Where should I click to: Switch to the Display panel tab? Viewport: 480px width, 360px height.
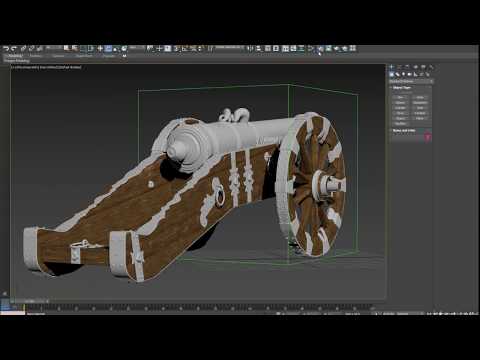pos(423,67)
